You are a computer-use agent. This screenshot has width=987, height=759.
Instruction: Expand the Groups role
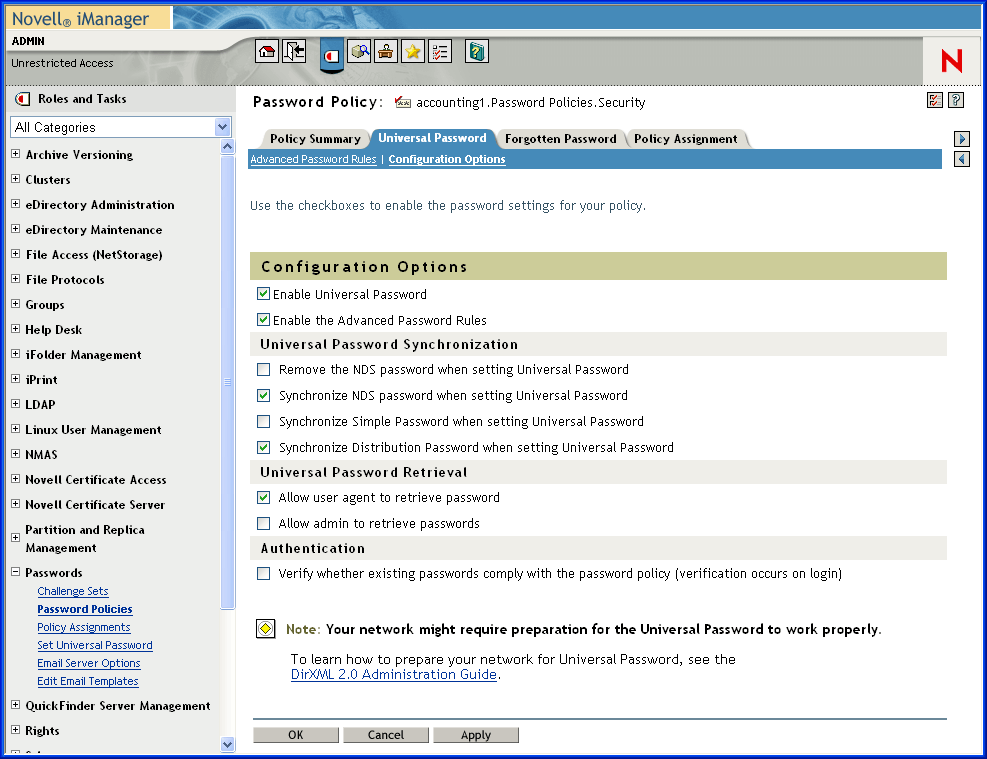coord(16,303)
